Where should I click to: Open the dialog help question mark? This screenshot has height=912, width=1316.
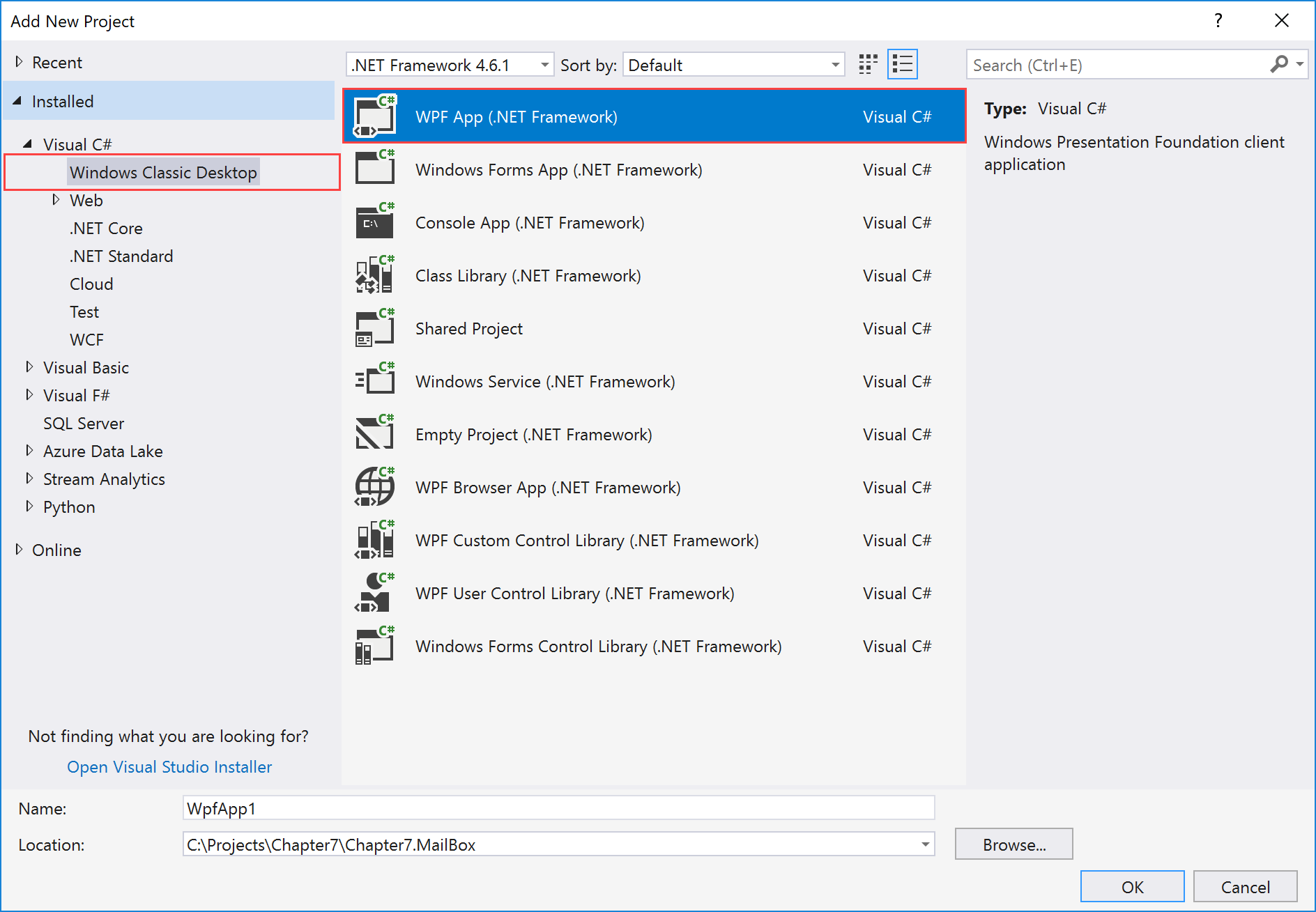click(1218, 21)
